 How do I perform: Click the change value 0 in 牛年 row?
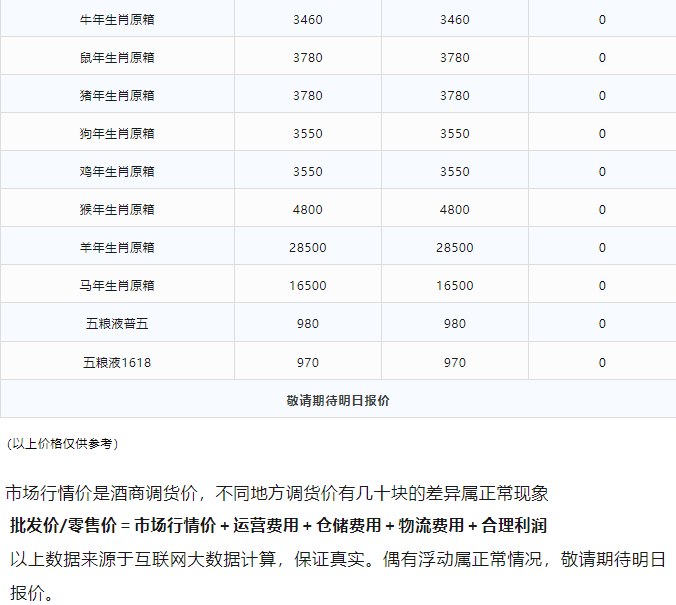[602, 20]
